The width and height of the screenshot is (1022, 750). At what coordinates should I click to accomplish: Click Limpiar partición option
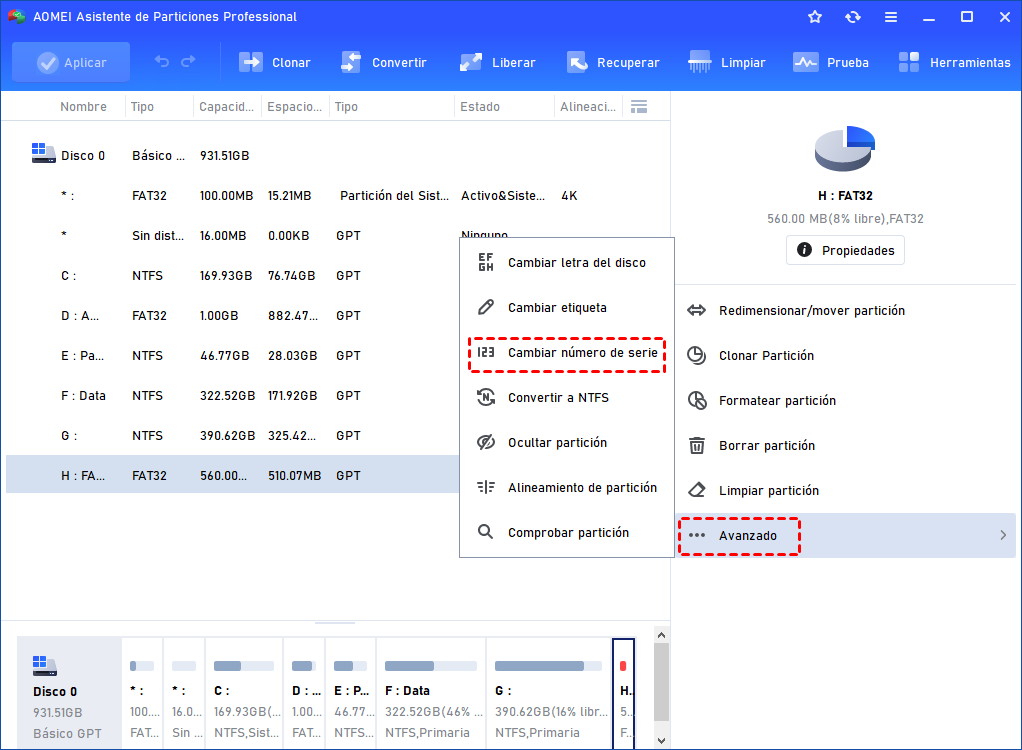845,491
